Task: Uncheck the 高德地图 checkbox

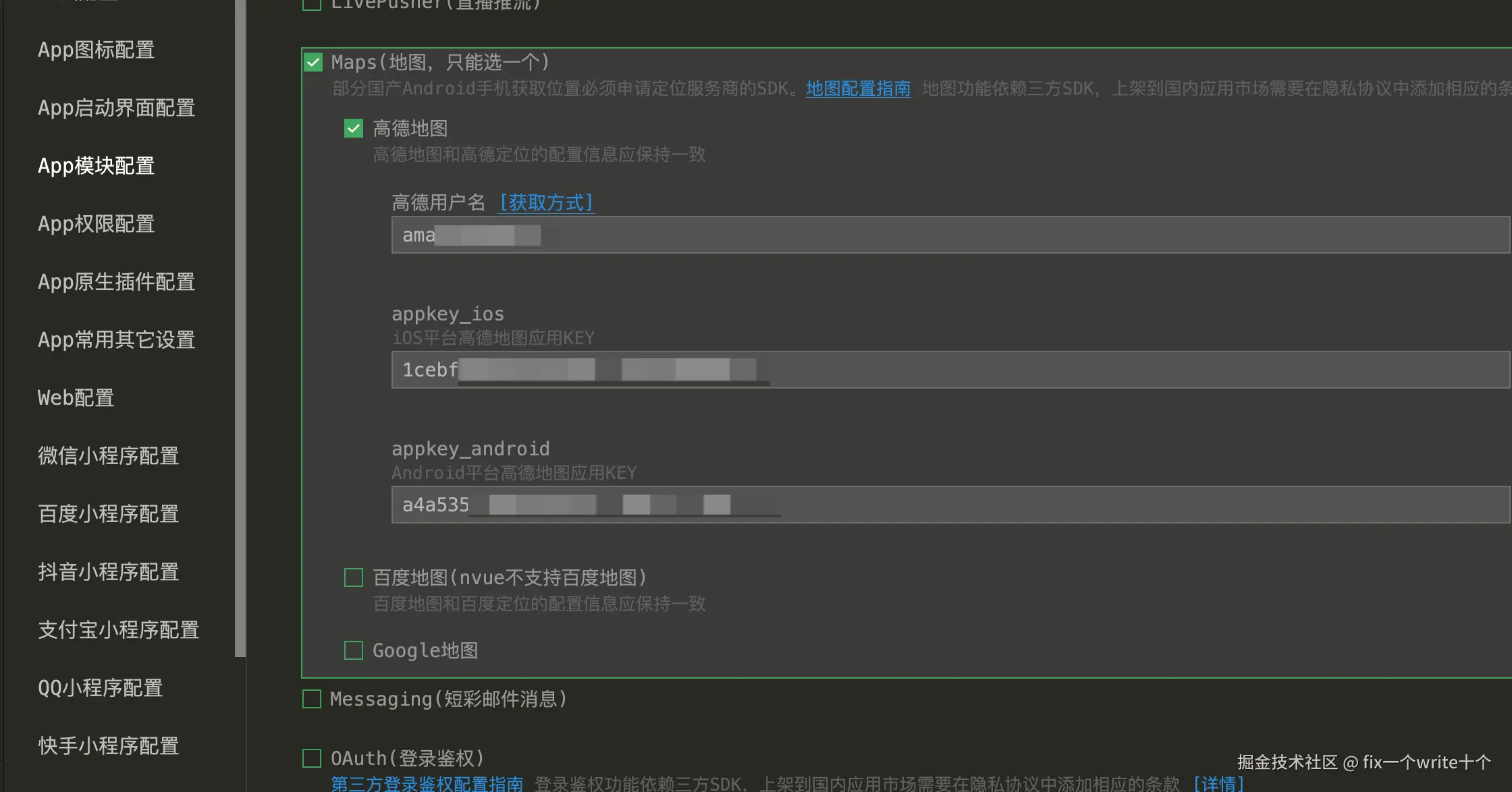Action: coord(354,128)
